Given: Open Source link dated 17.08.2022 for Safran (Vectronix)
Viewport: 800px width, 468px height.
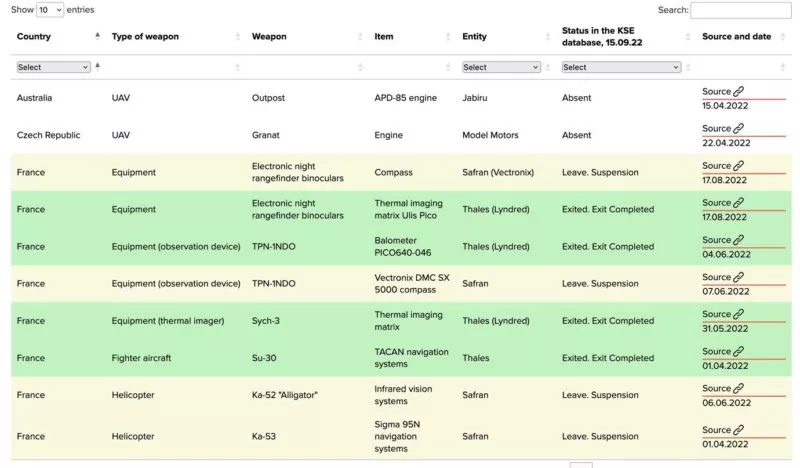Looking at the screenshot, I should pos(722,166).
